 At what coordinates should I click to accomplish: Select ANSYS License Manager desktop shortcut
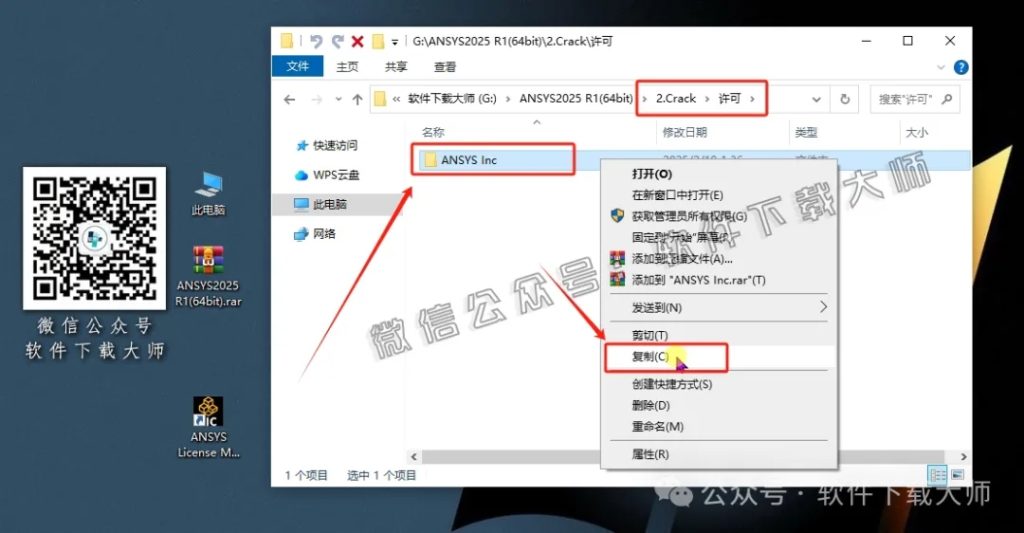coord(208,427)
